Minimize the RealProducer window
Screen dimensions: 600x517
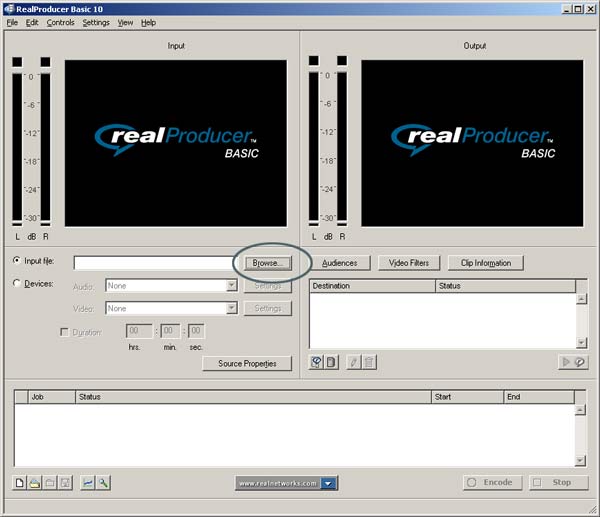point(567,9)
